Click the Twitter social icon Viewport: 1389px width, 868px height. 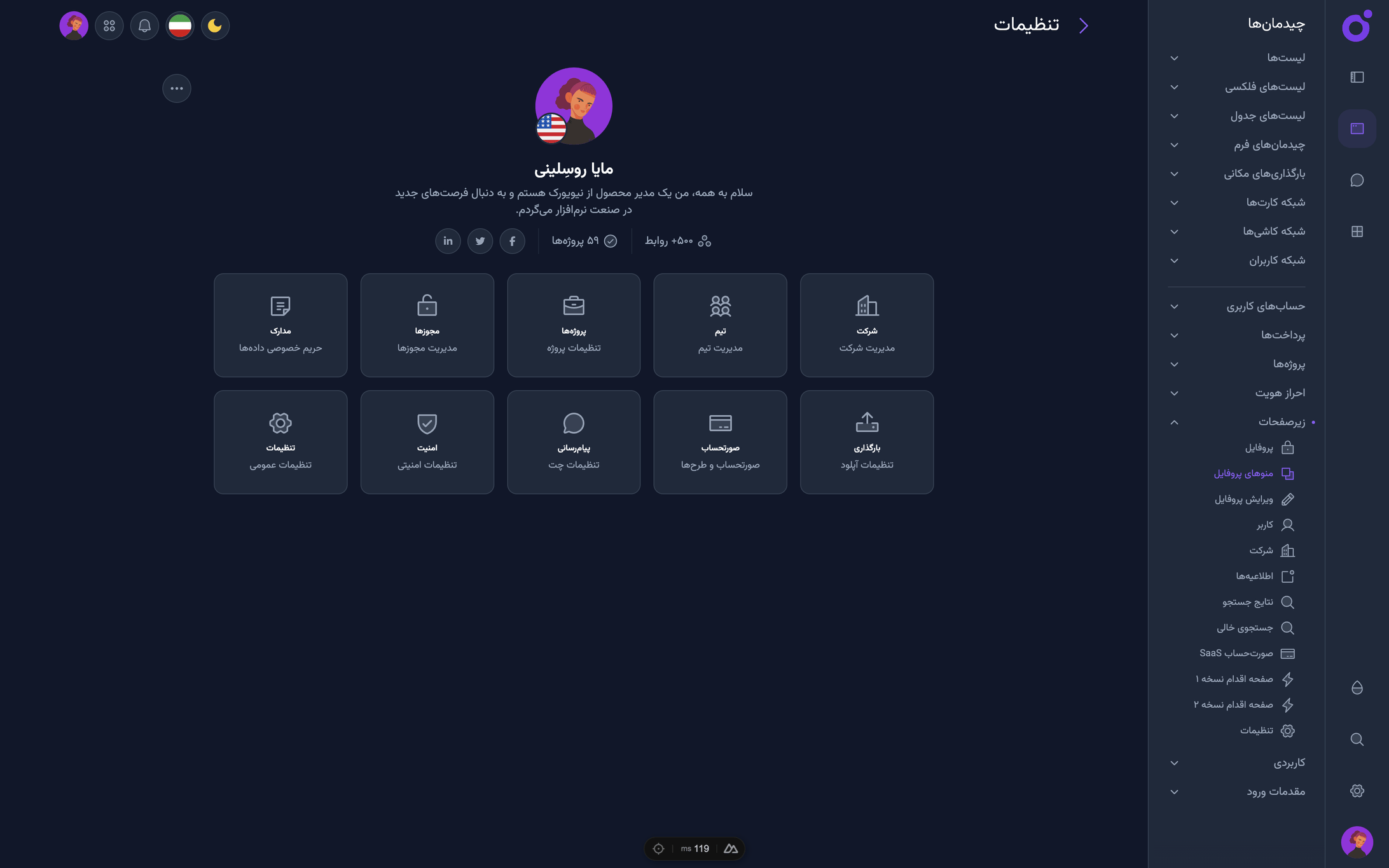[x=480, y=241]
